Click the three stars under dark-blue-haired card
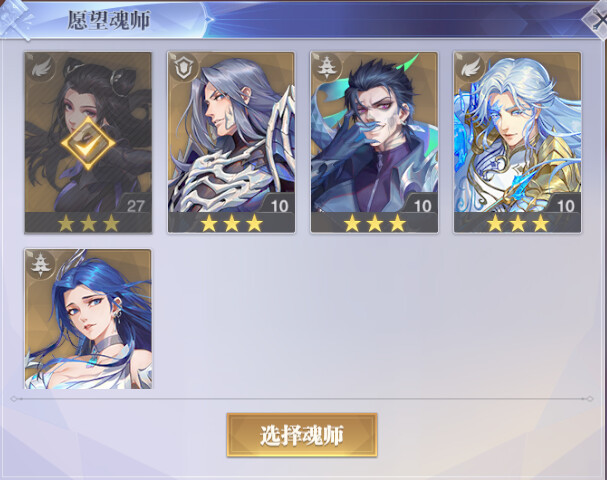This screenshot has height=480, width=607. 374,224
